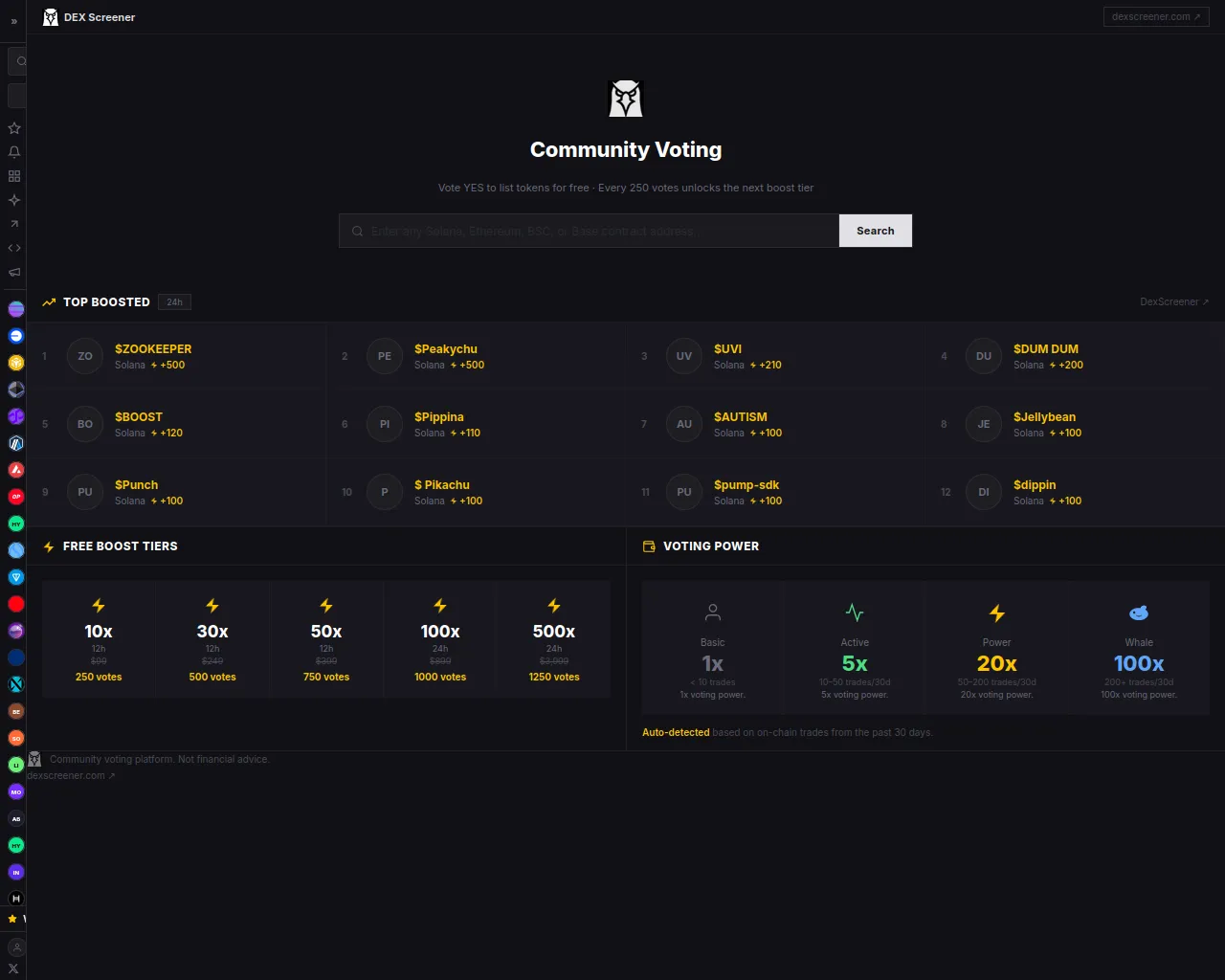Viewport: 1225px width, 980px height.
Task: Click the Community Voting owl logo
Action: [x=626, y=99]
